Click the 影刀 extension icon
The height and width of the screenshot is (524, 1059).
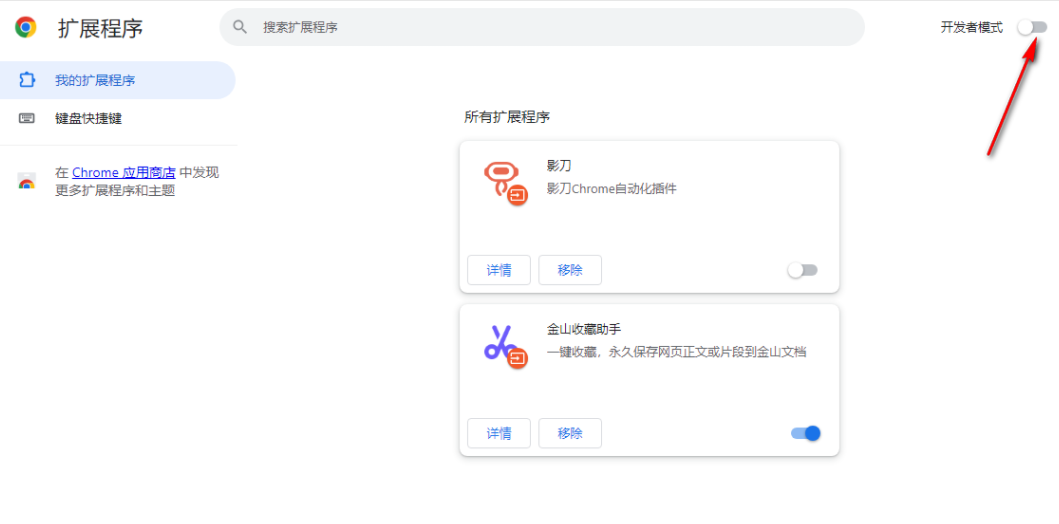point(506,183)
